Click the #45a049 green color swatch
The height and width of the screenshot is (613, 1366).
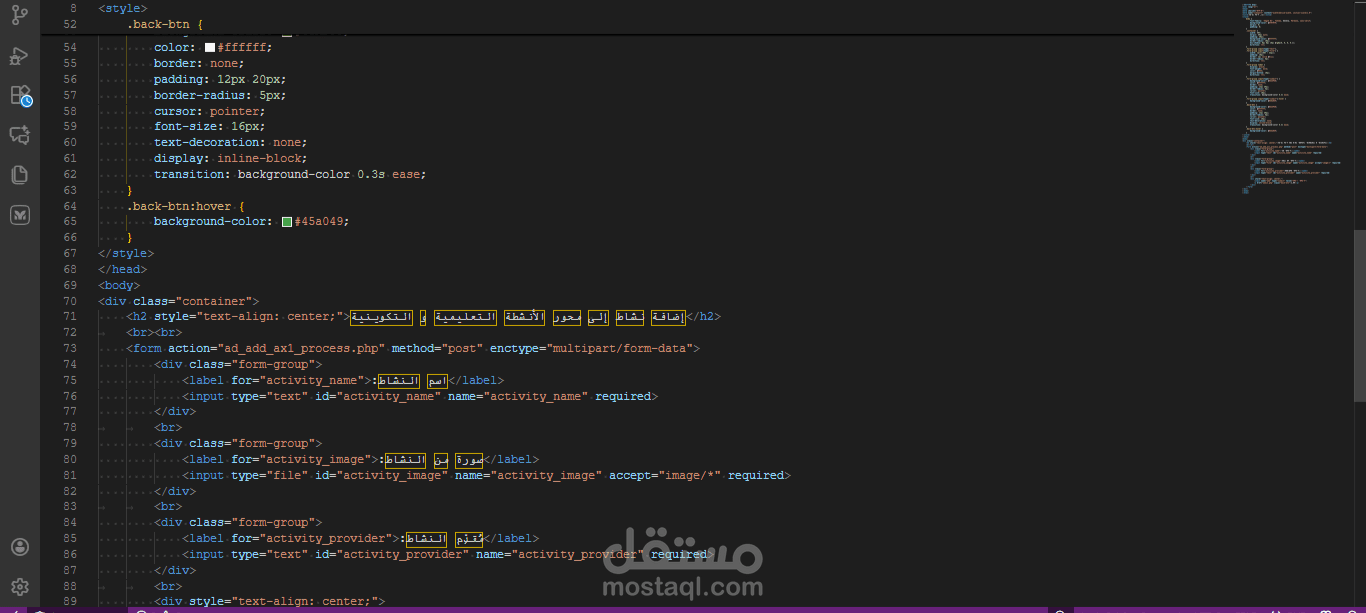click(287, 222)
